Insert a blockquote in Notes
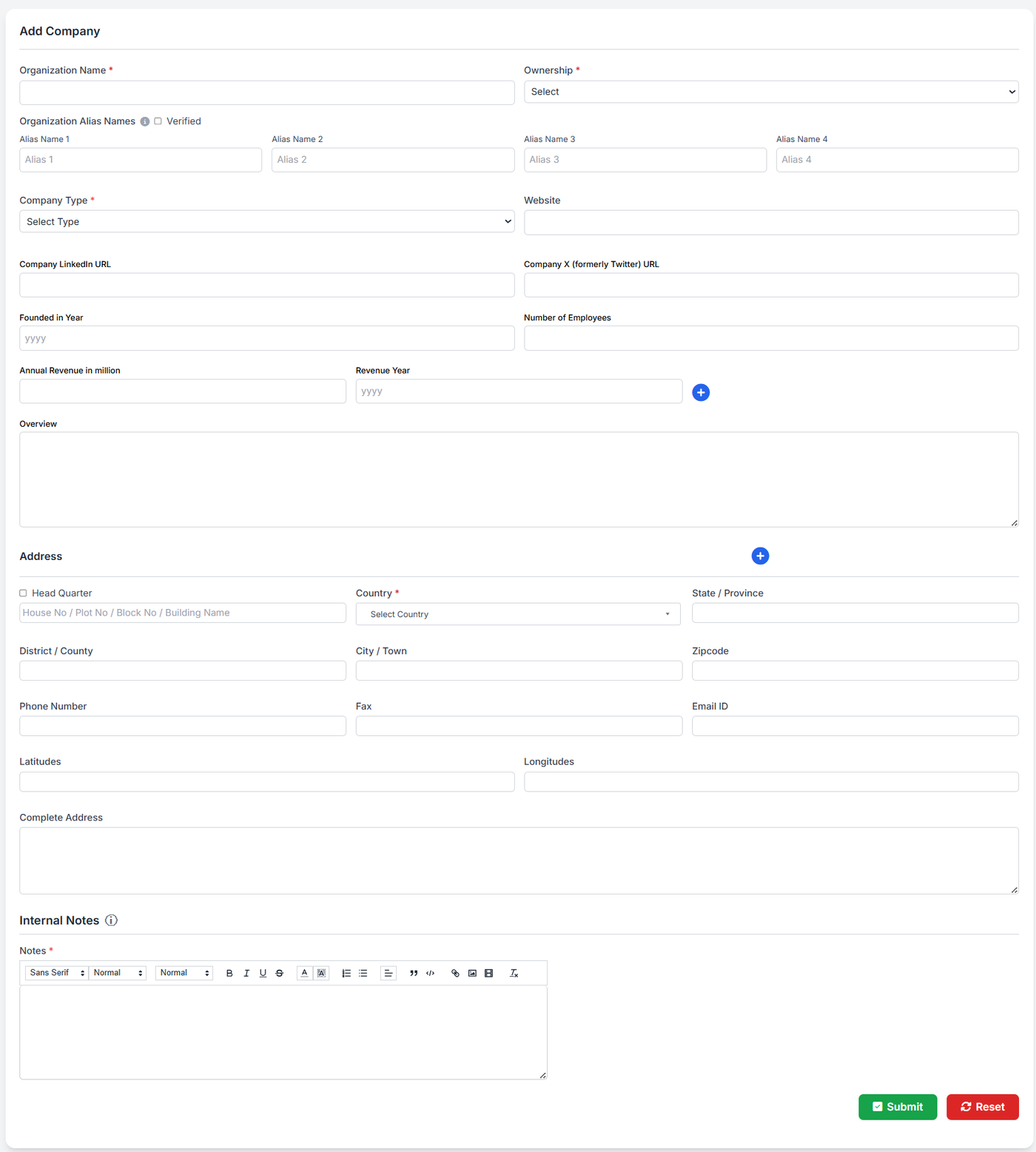The width and height of the screenshot is (1036, 1152). point(414,973)
